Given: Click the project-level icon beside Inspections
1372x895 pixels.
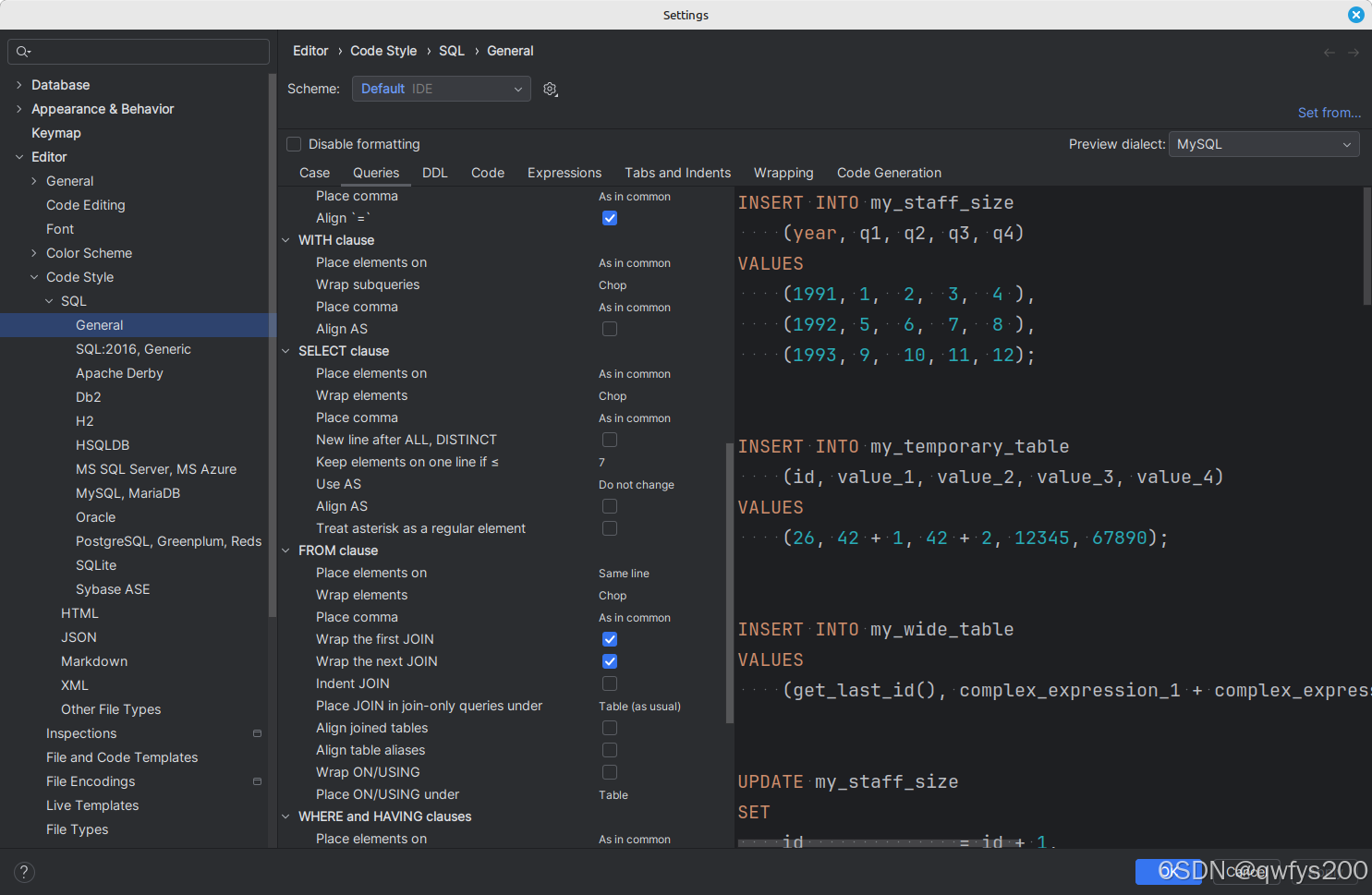Looking at the screenshot, I should 257,733.
